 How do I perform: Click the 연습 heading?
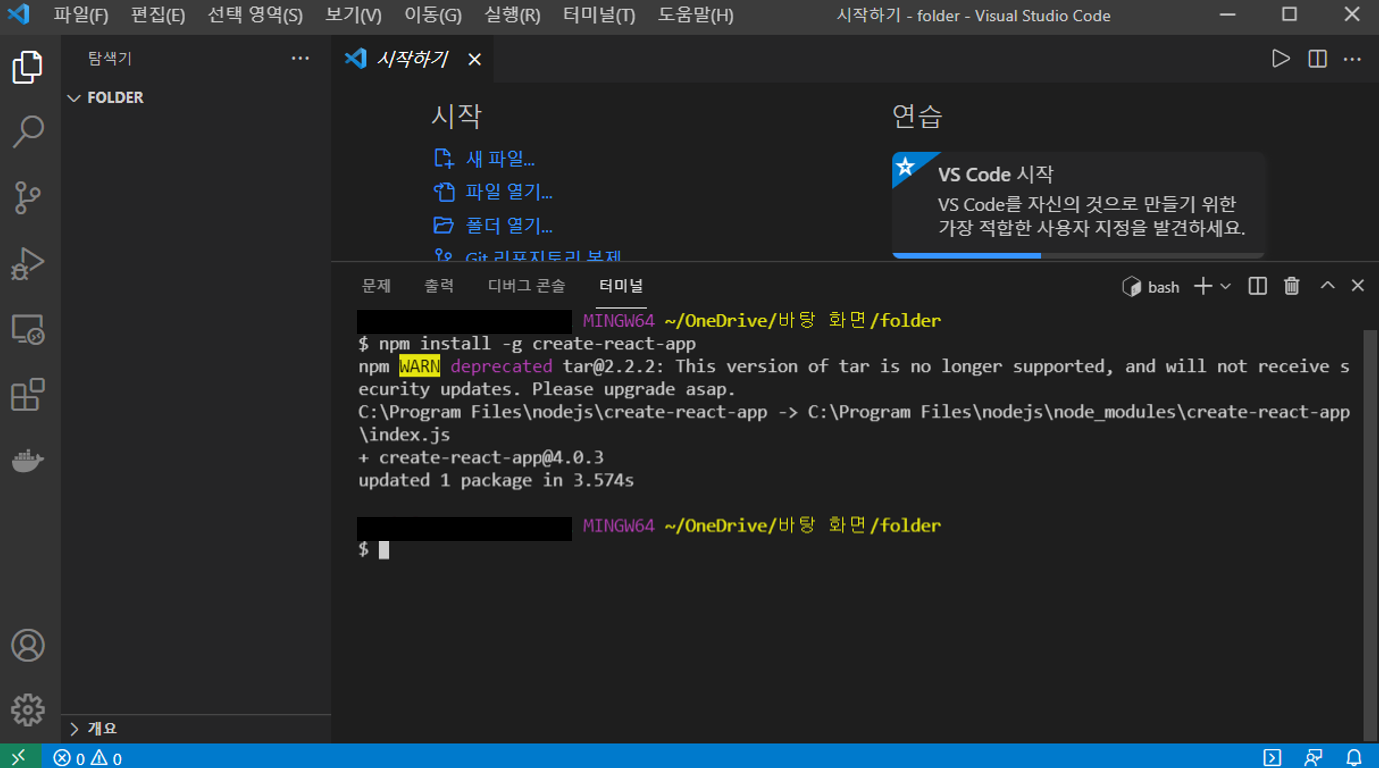click(x=917, y=116)
